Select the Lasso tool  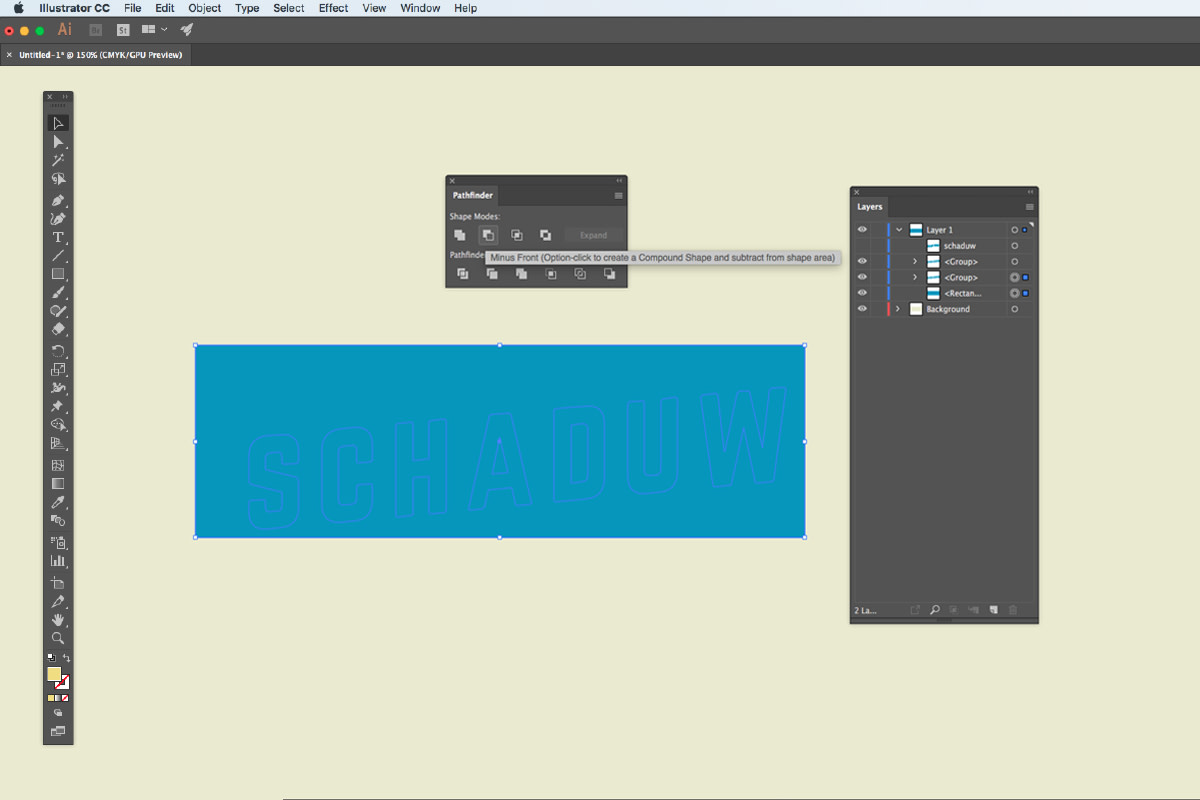coord(58,179)
